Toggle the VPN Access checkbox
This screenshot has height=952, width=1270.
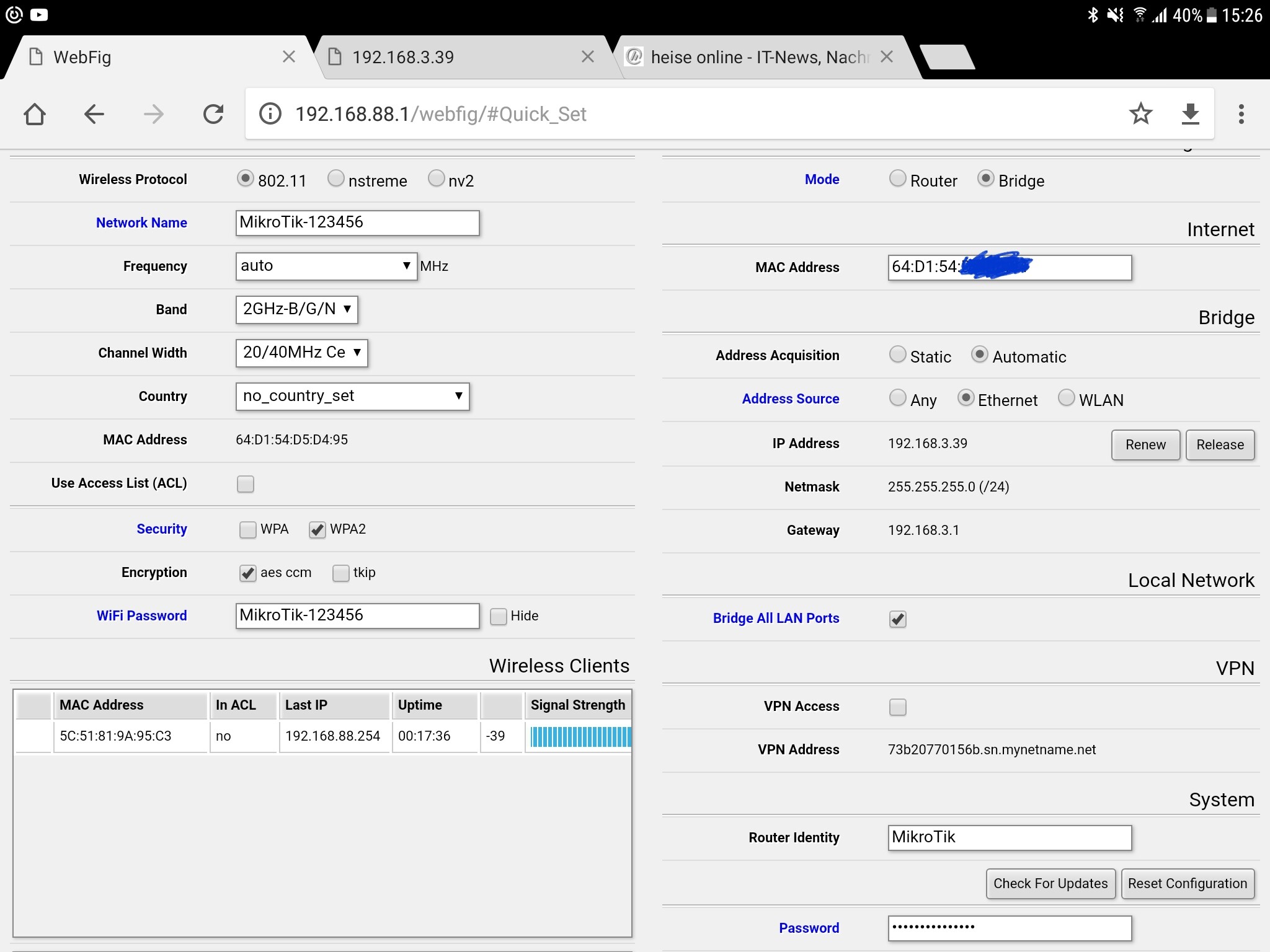pyautogui.click(x=897, y=707)
